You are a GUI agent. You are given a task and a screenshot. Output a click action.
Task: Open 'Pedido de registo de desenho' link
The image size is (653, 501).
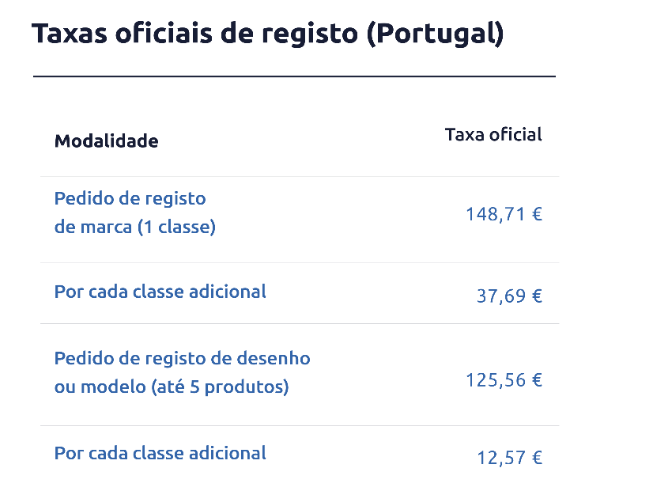(182, 358)
